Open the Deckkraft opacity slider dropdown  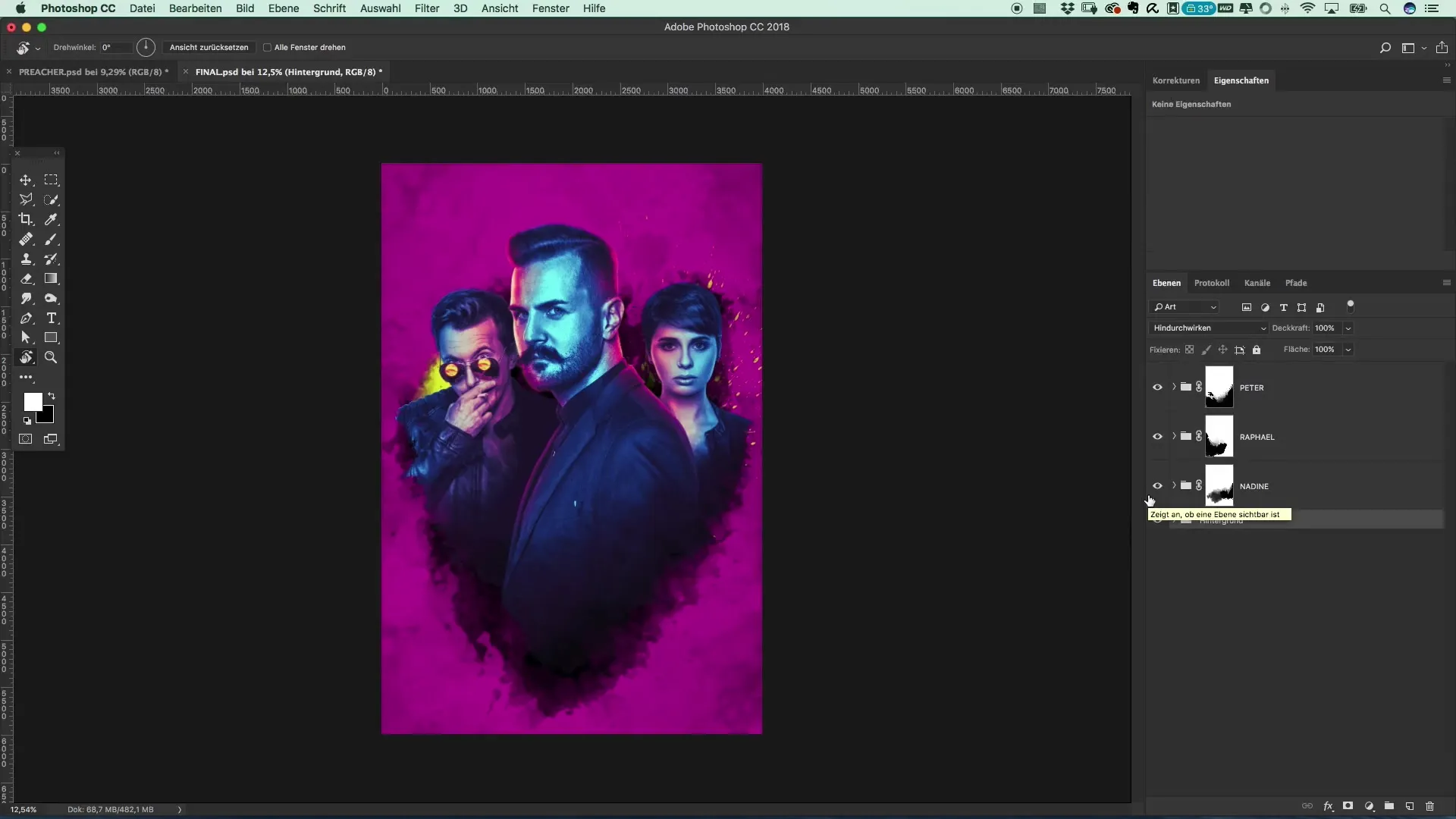click(x=1348, y=328)
